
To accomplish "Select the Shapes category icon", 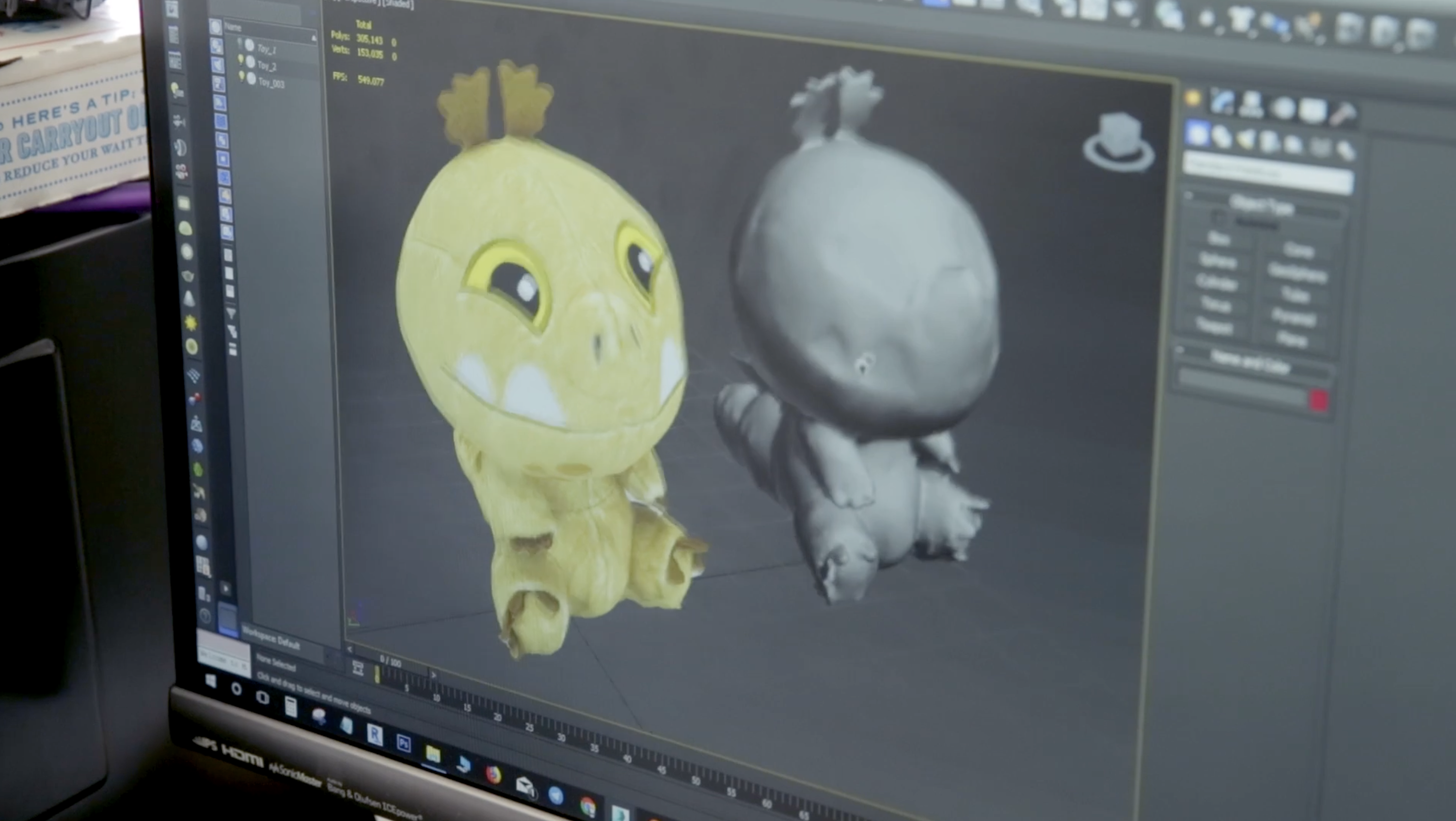I will 1222,137.
